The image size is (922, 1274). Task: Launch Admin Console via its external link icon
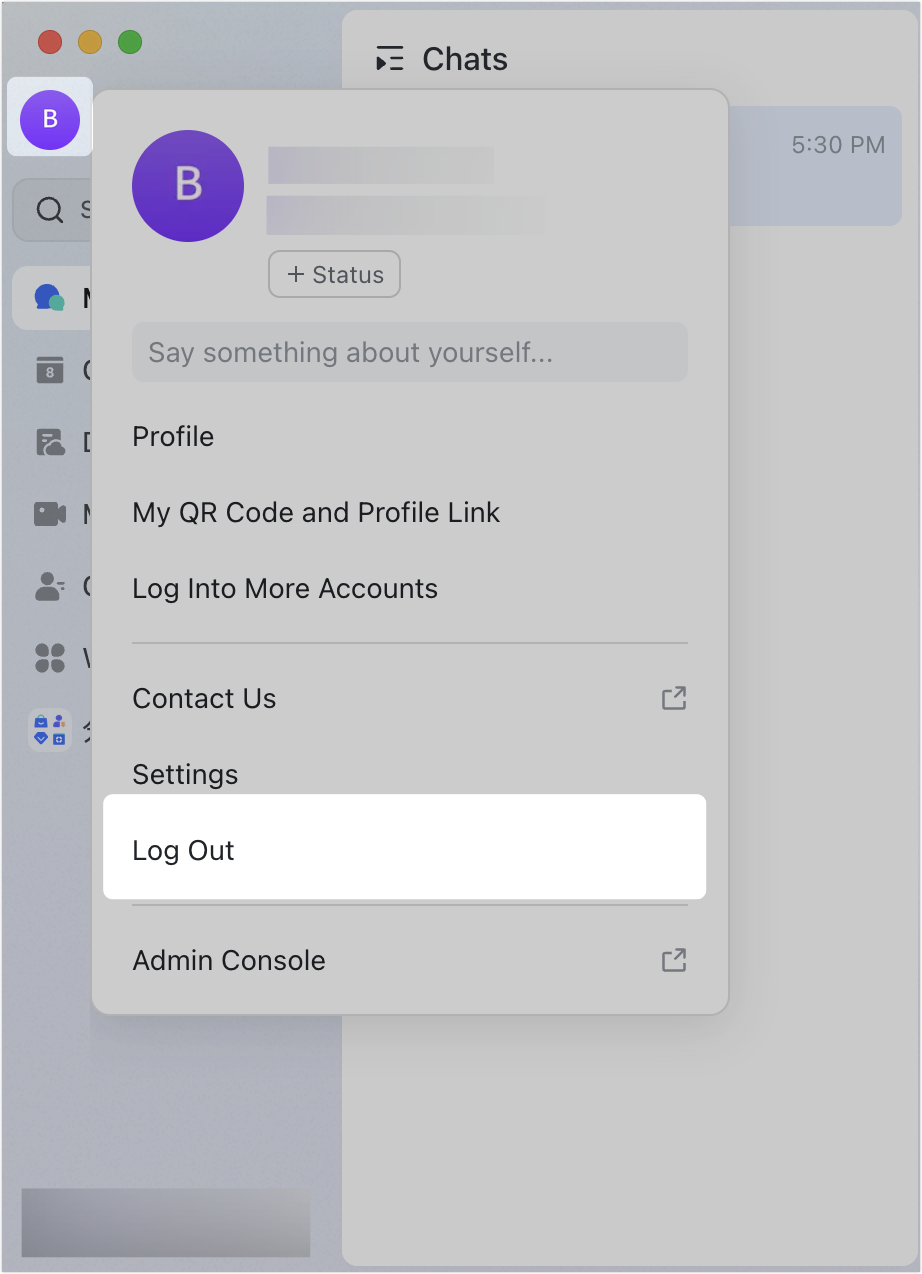674,960
